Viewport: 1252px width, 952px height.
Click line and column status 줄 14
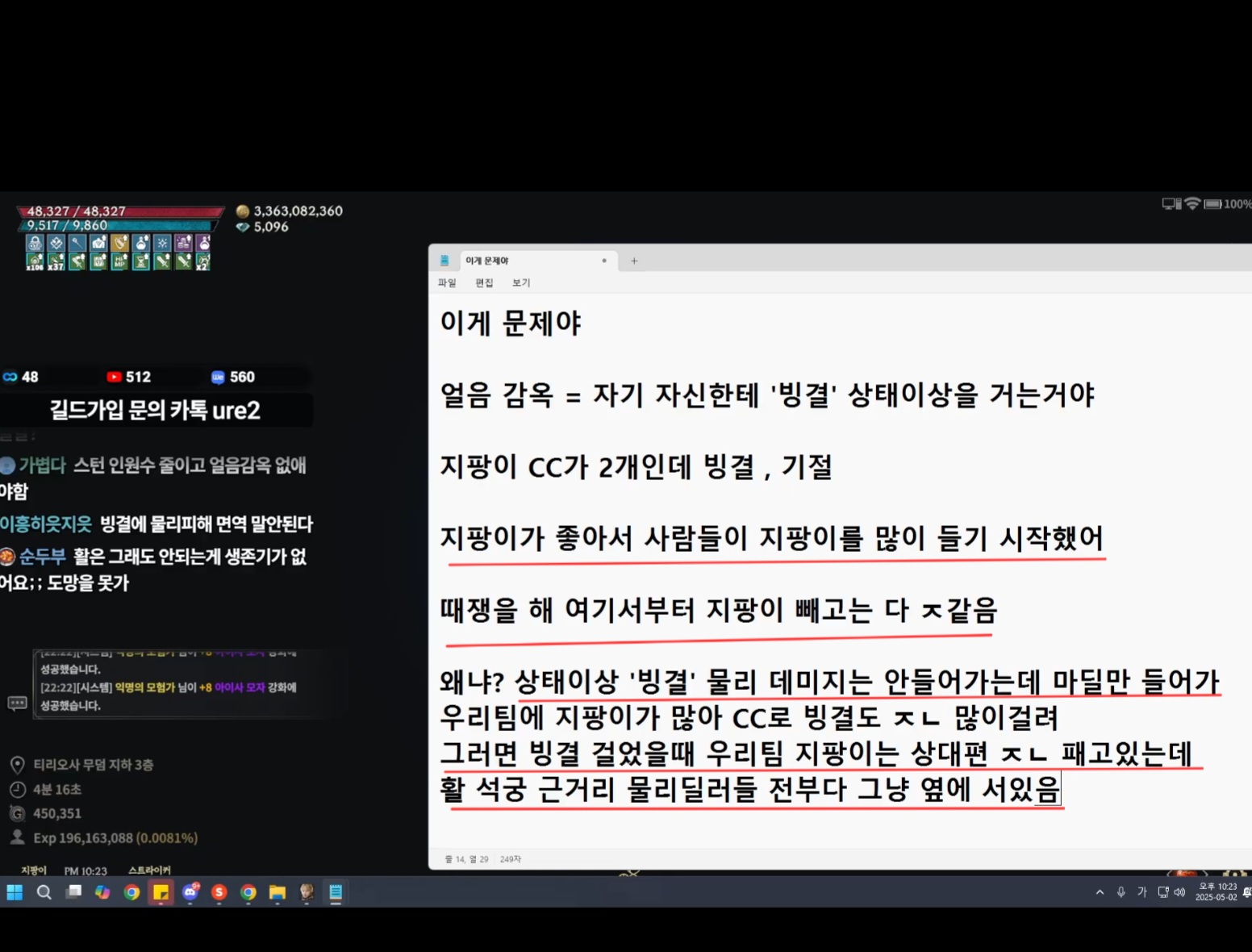(467, 859)
